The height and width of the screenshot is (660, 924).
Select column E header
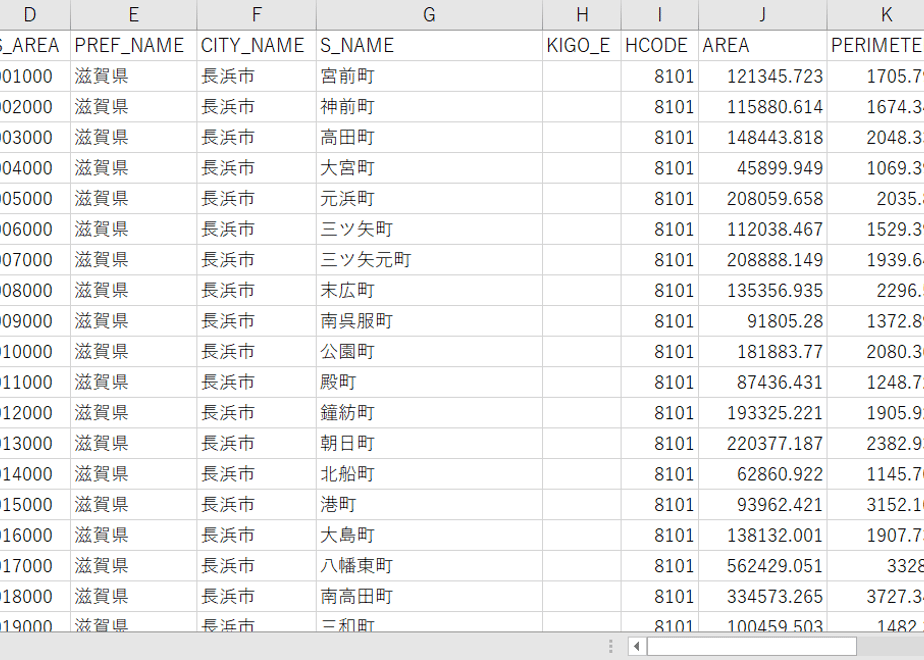coord(134,15)
